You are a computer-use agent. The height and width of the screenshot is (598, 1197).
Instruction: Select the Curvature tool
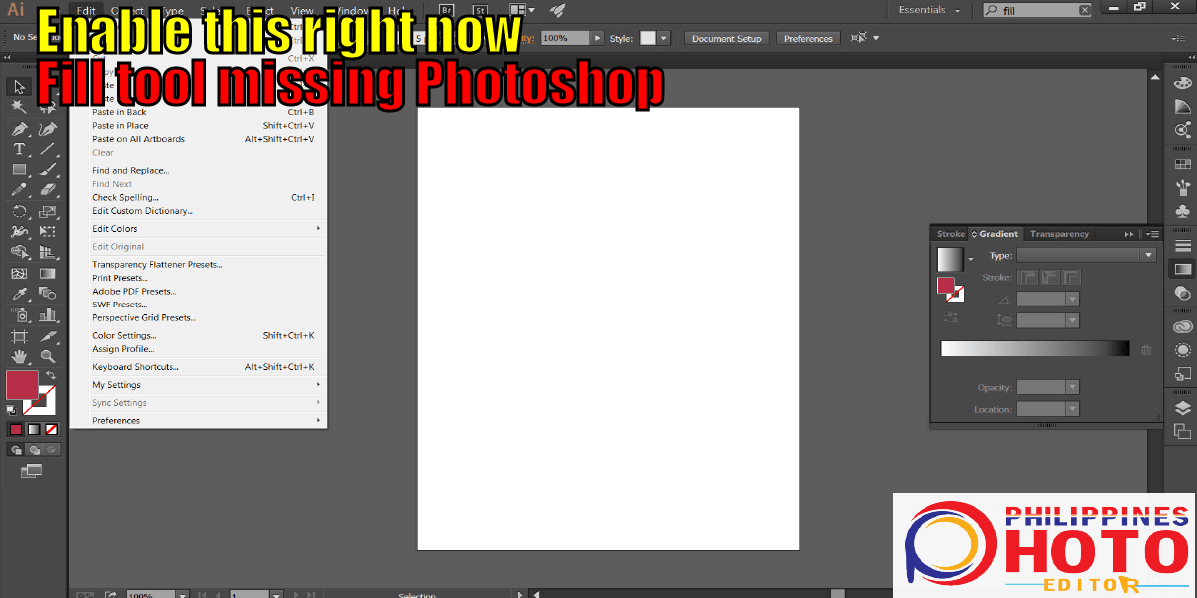47,128
